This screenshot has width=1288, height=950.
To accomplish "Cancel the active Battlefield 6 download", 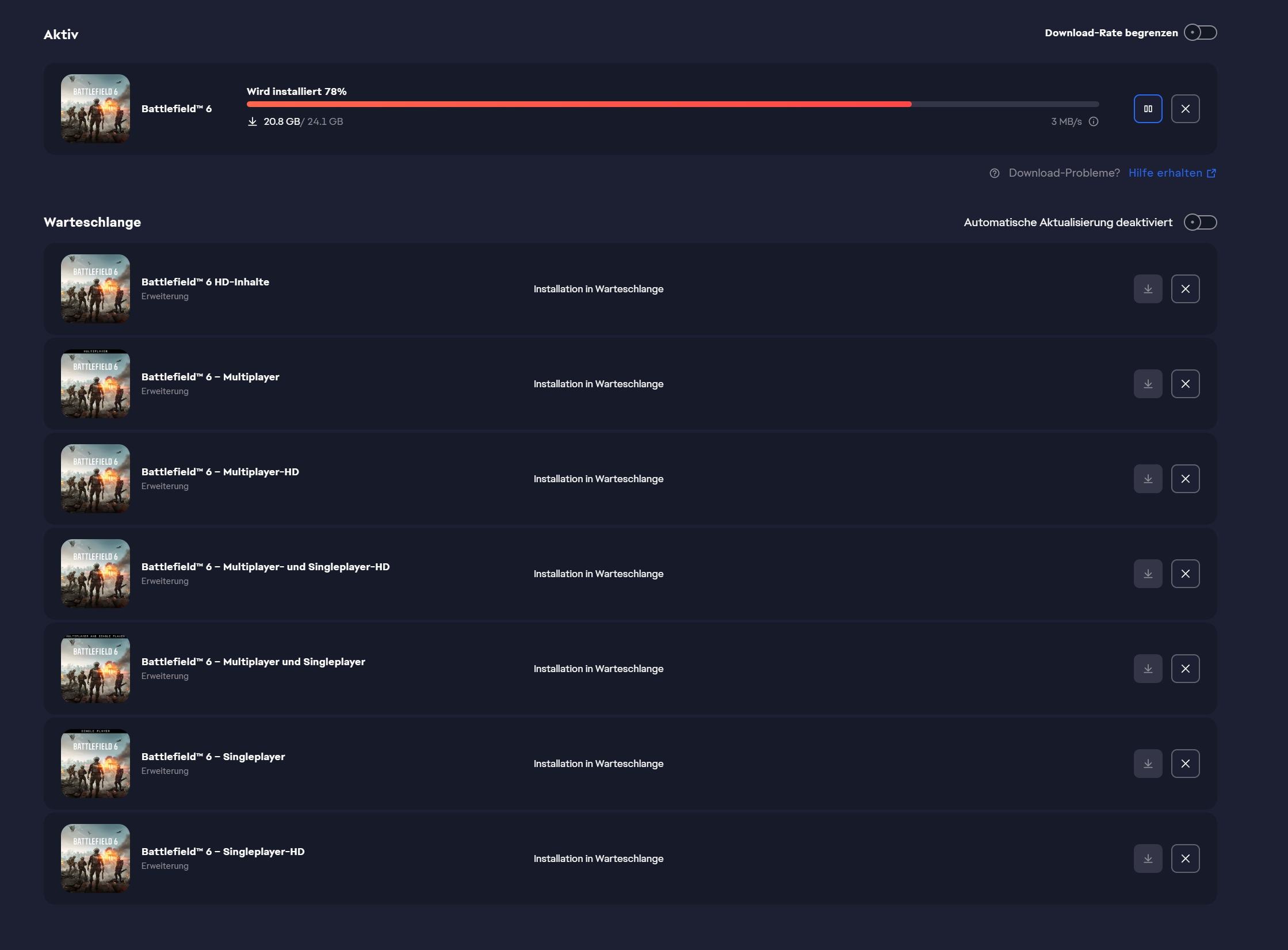I will coord(1185,109).
